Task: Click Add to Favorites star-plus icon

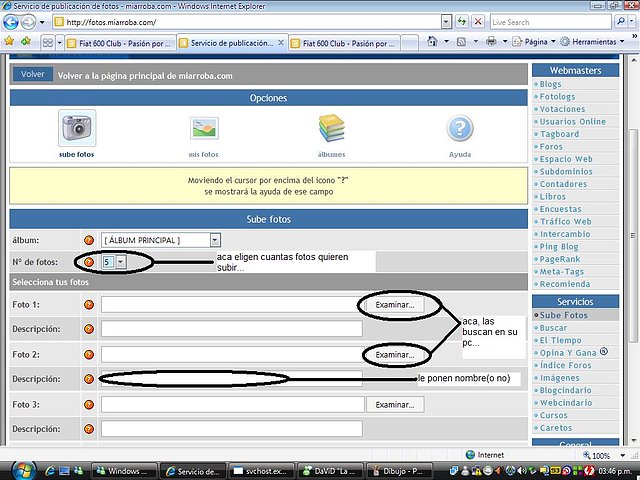Action: [26, 41]
